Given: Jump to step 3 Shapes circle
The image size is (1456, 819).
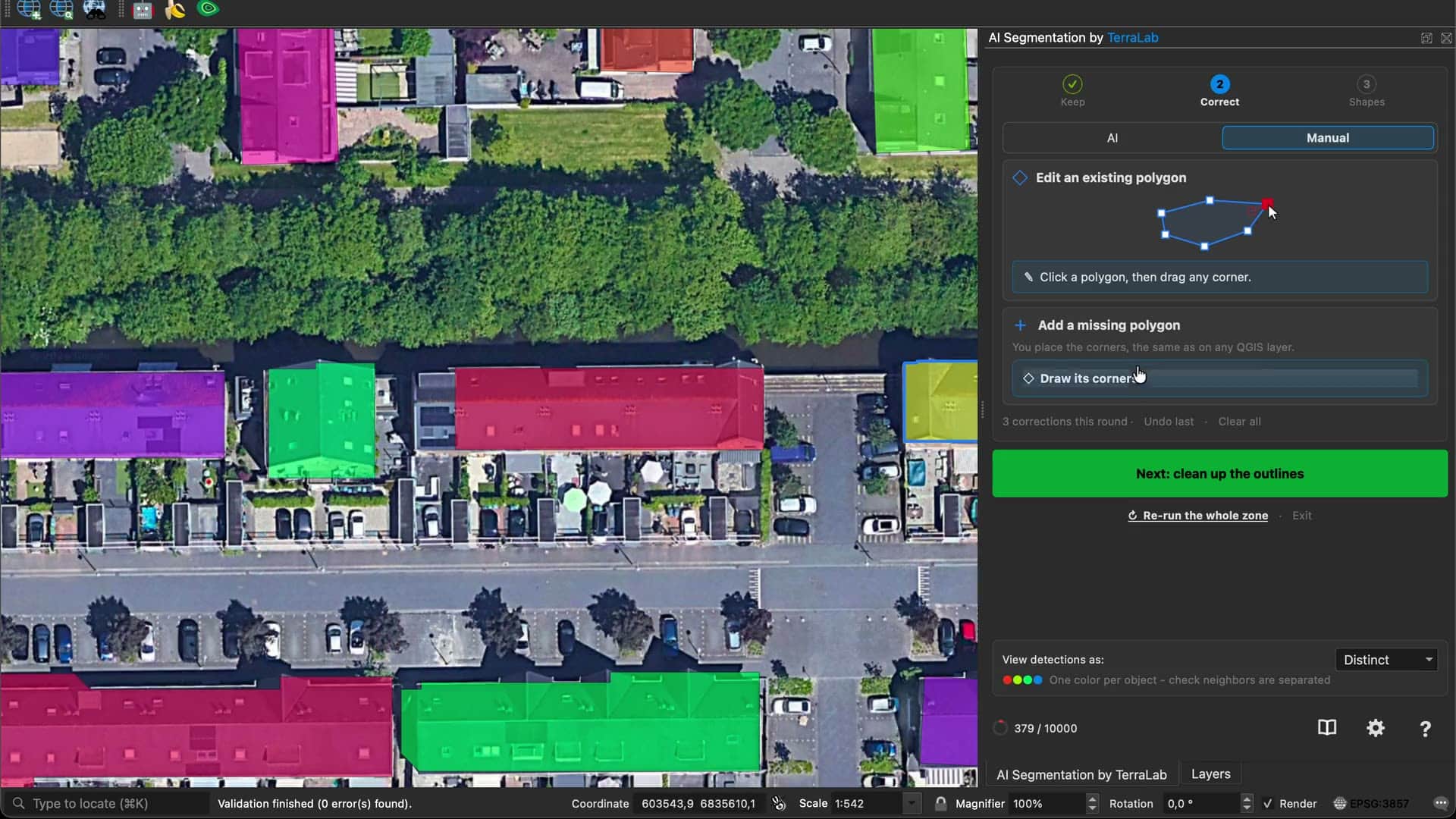Looking at the screenshot, I should [1367, 84].
